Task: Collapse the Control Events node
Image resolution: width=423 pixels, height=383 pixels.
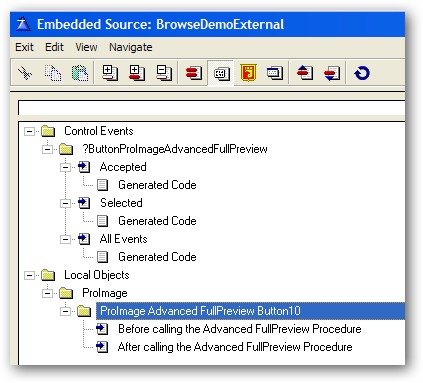Action: (x=29, y=131)
